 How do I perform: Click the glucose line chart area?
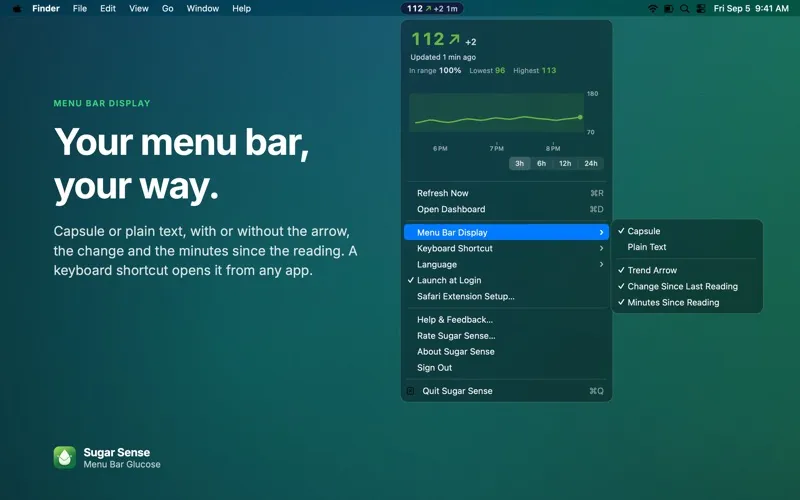coord(496,113)
